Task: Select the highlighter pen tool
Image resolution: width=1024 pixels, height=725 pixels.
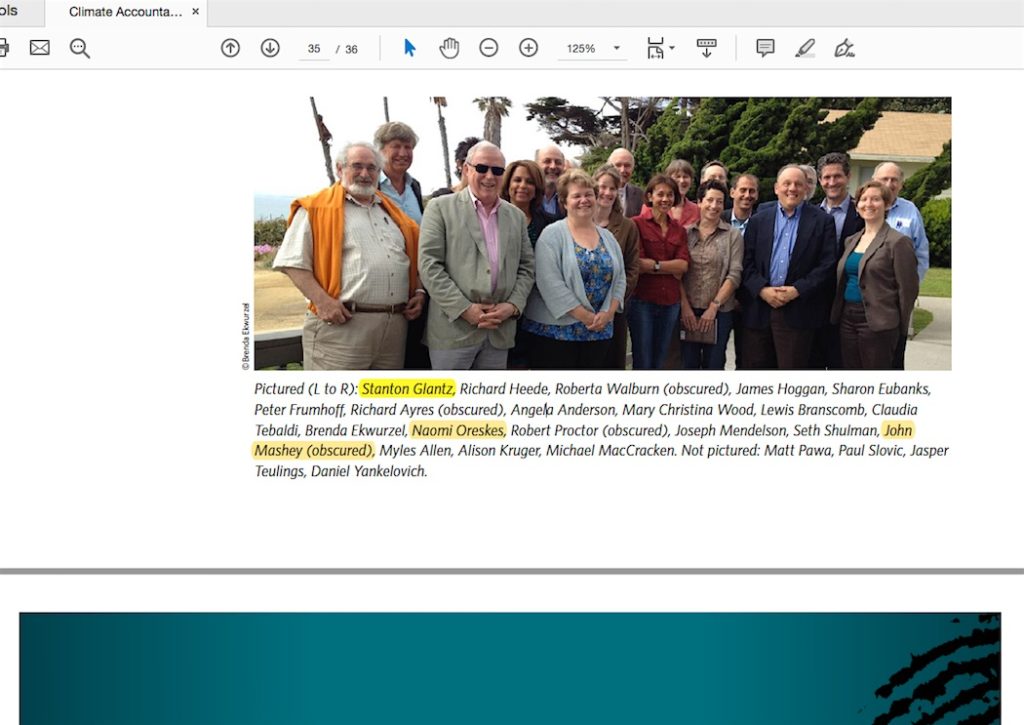Action: (x=805, y=48)
